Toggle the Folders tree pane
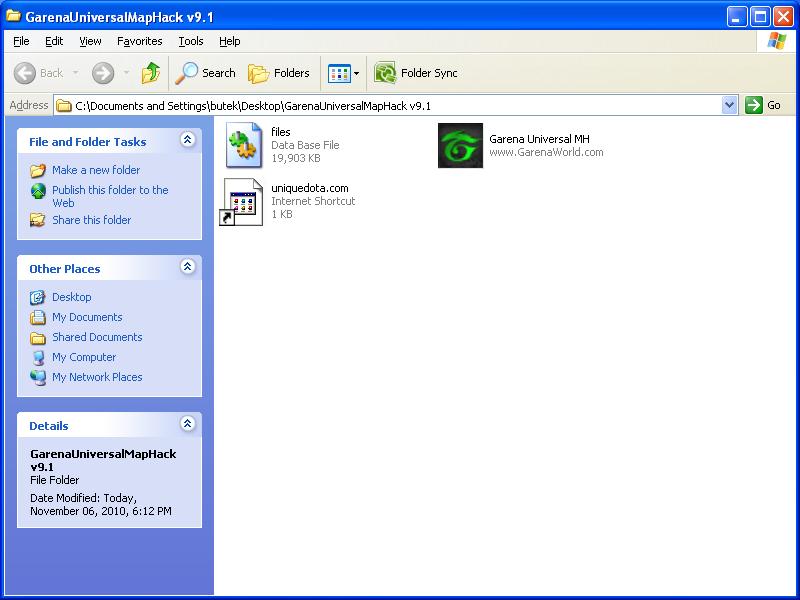 click(279, 73)
